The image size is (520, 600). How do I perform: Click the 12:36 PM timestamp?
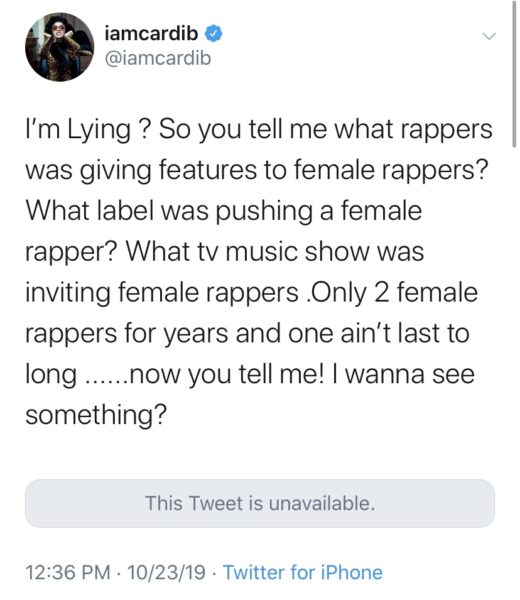click(x=68, y=572)
